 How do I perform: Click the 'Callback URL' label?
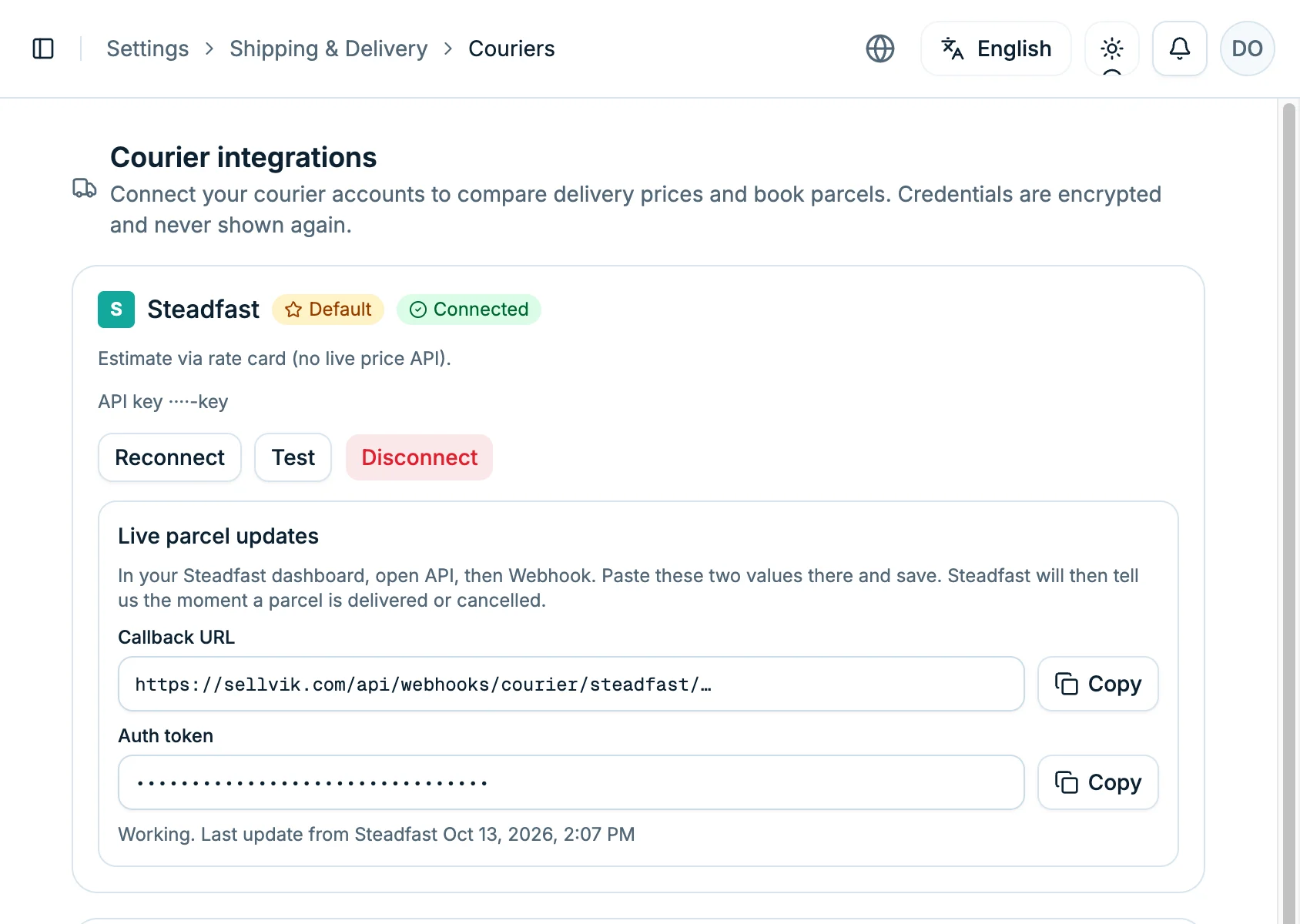(176, 638)
